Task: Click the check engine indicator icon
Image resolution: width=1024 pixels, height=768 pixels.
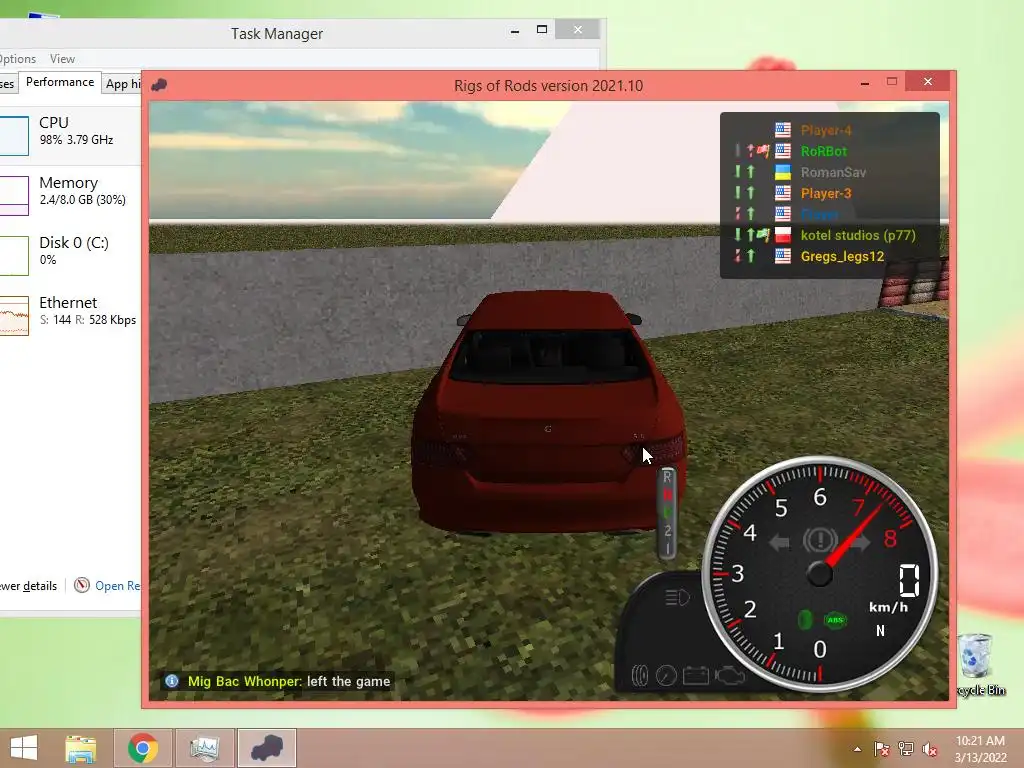Action: (x=729, y=675)
